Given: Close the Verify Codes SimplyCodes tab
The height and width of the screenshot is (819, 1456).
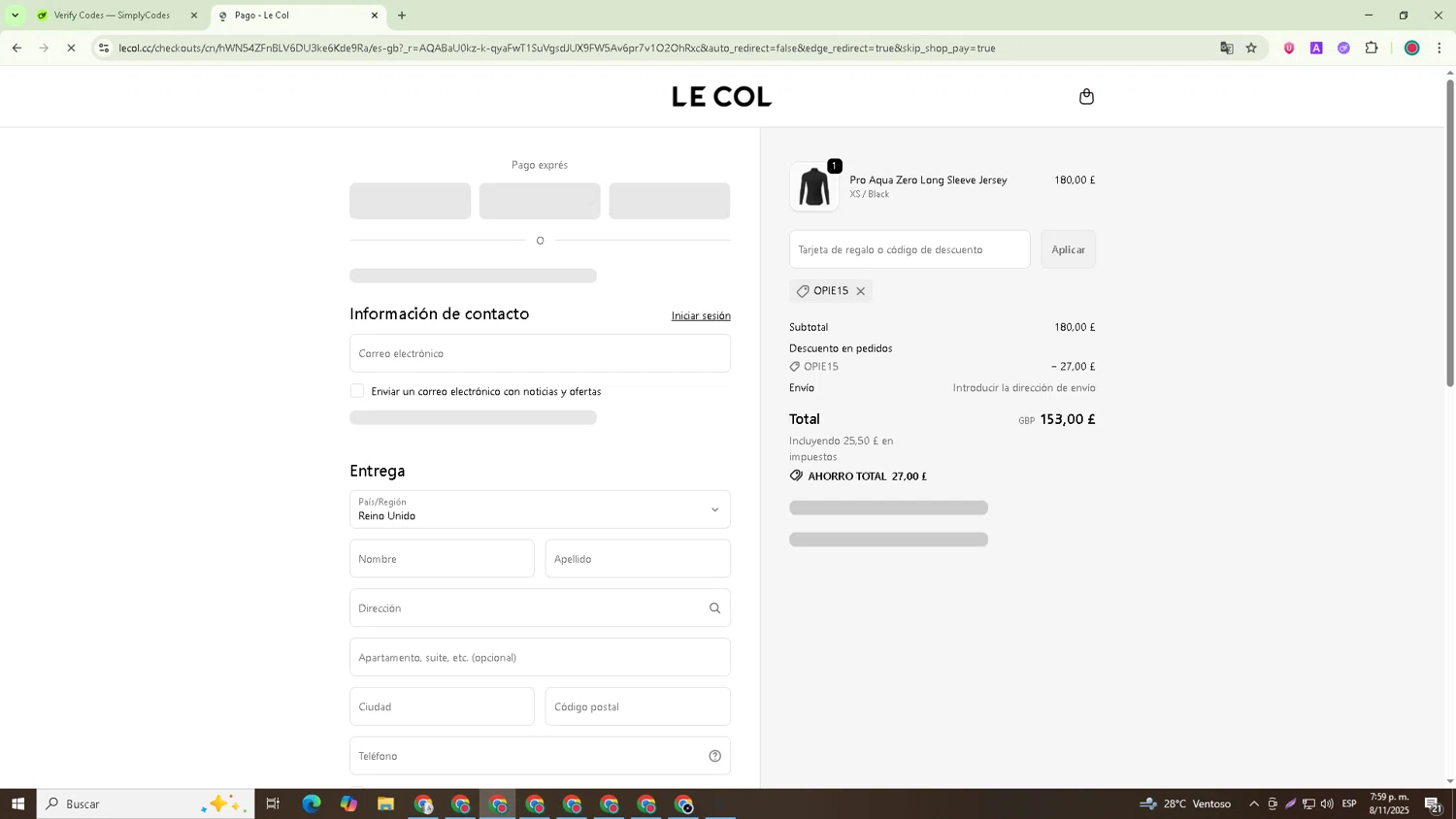Looking at the screenshot, I should [194, 16].
